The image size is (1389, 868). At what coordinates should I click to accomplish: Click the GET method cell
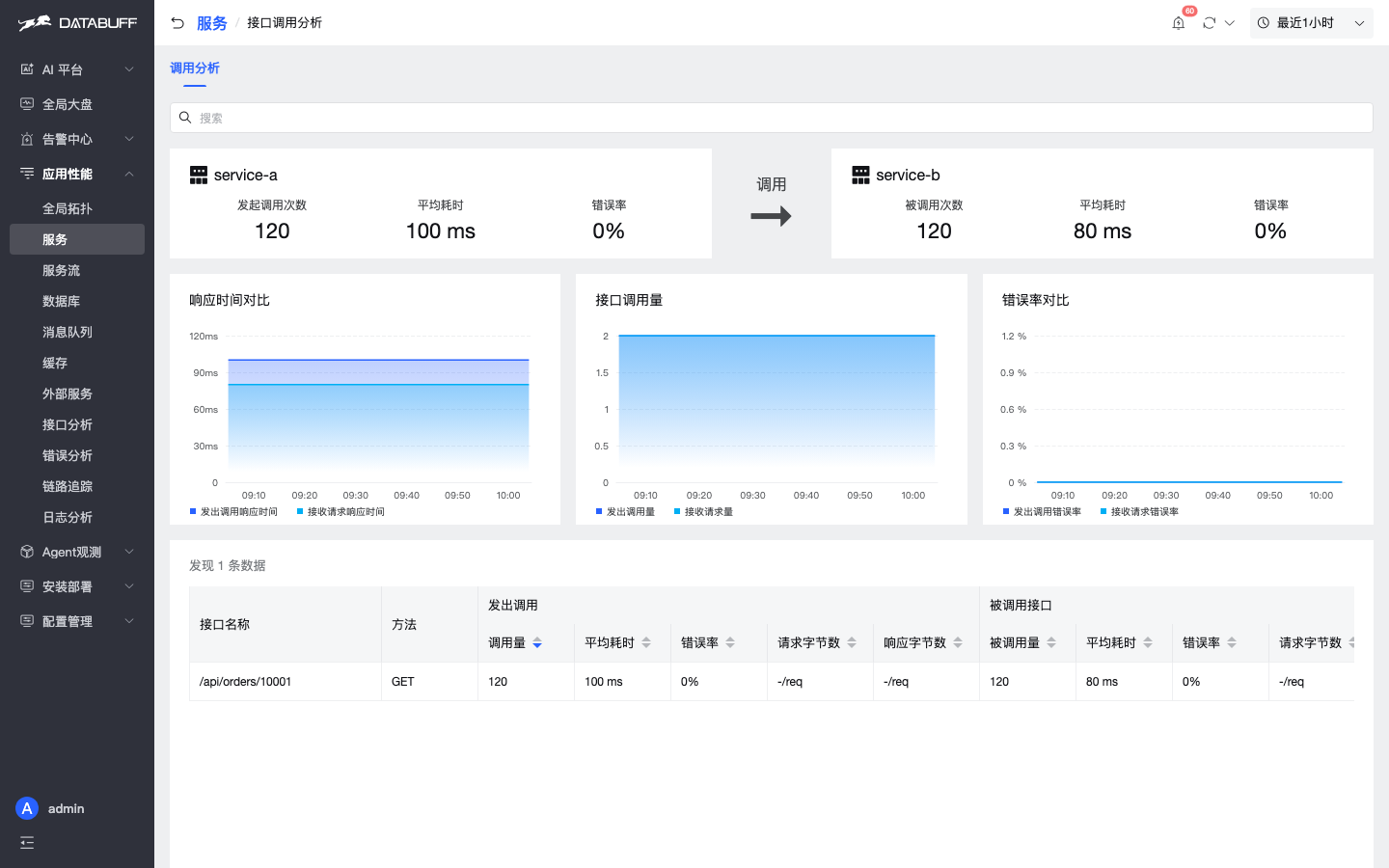click(x=429, y=681)
